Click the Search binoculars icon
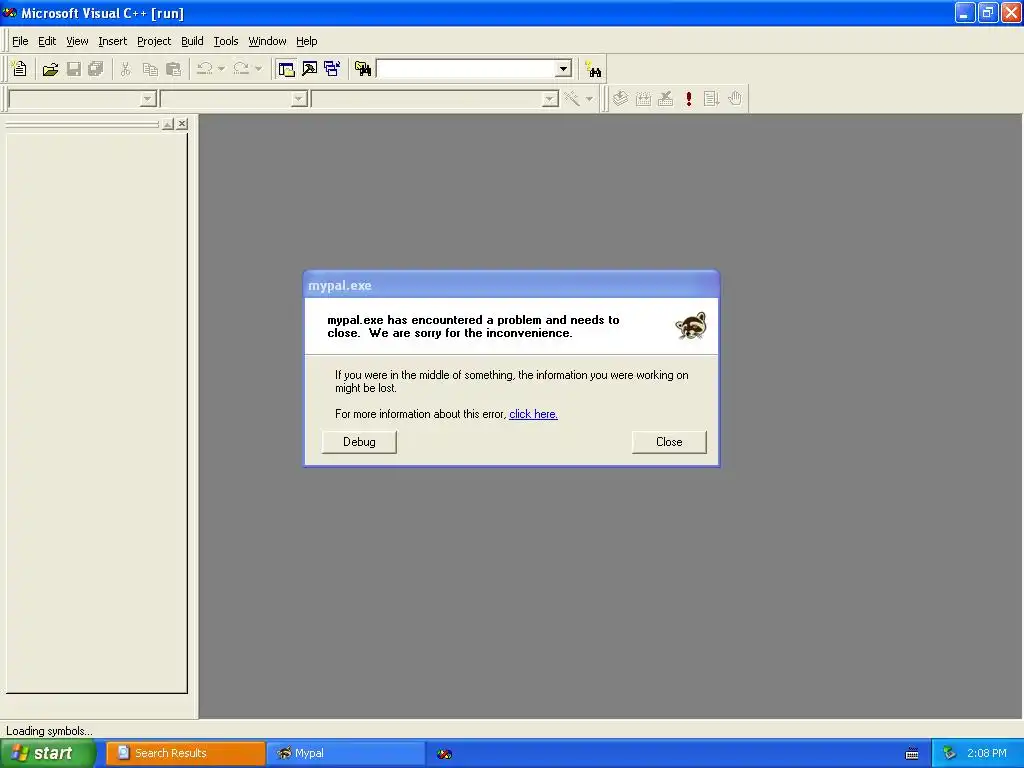The height and width of the screenshot is (768, 1024). [593, 69]
